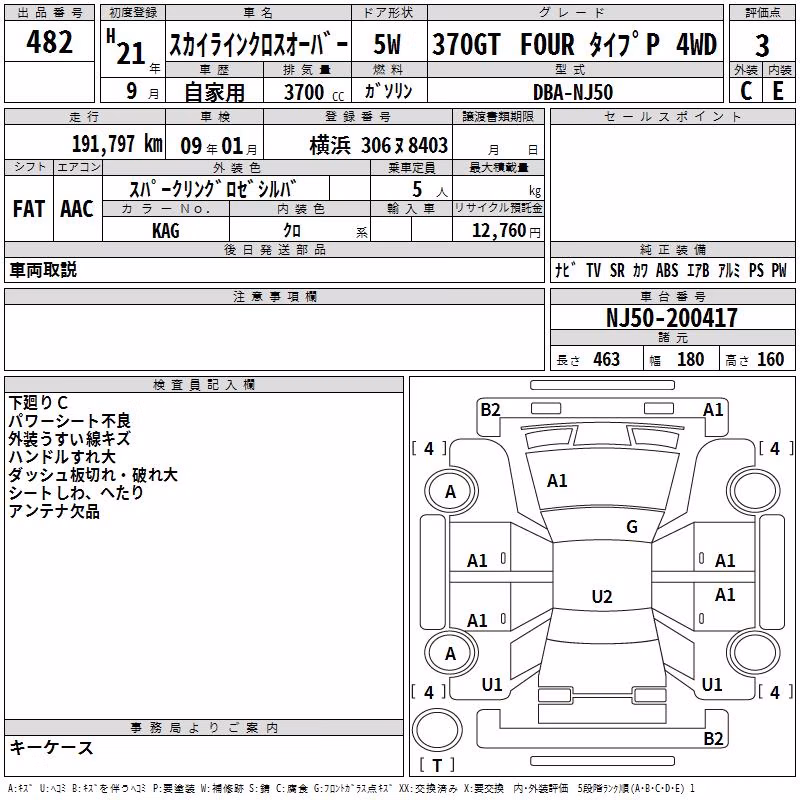800x800 pixels.
Task: Select the car name スカイラインクロスオーバー
Action: tap(259, 45)
